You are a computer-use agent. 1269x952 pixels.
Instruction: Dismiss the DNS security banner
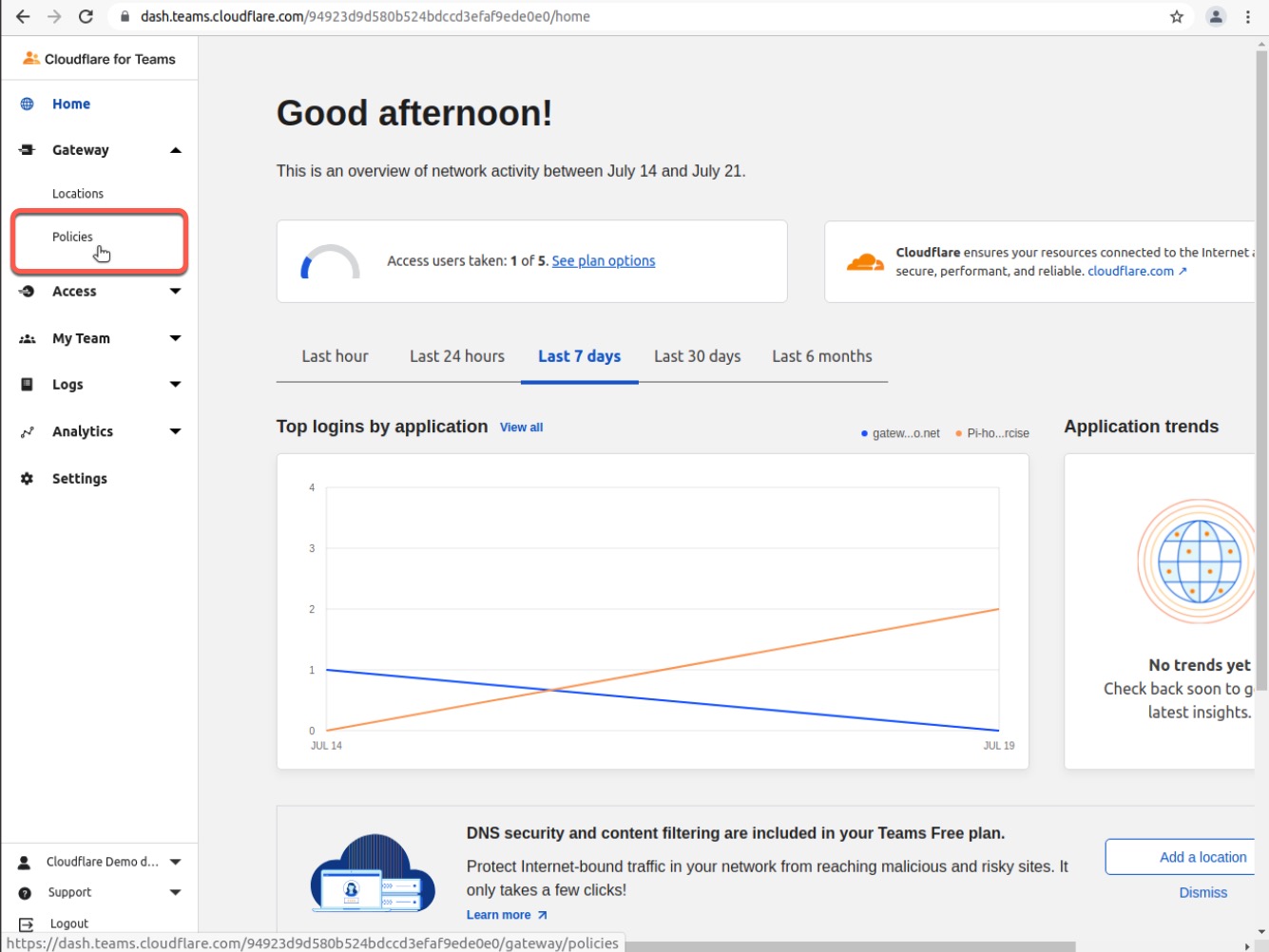tap(1203, 893)
